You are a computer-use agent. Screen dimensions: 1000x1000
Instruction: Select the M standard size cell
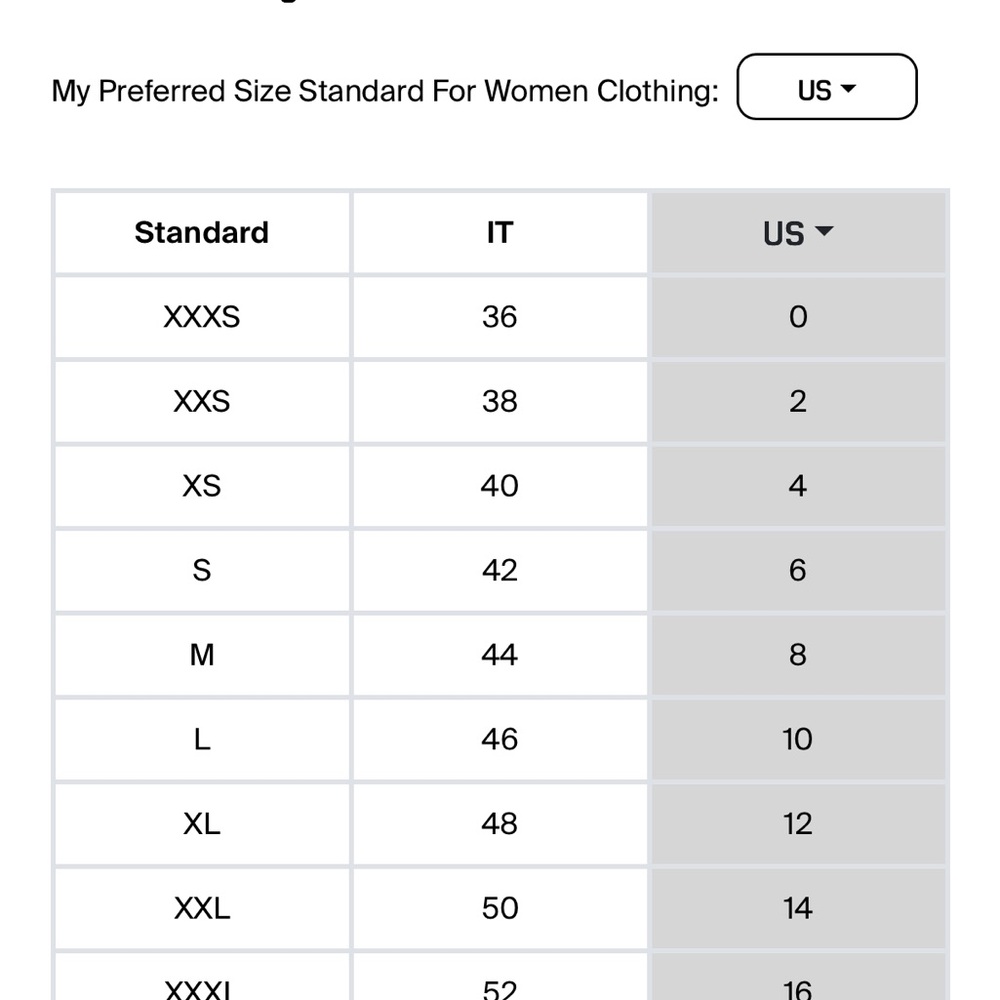point(202,655)
